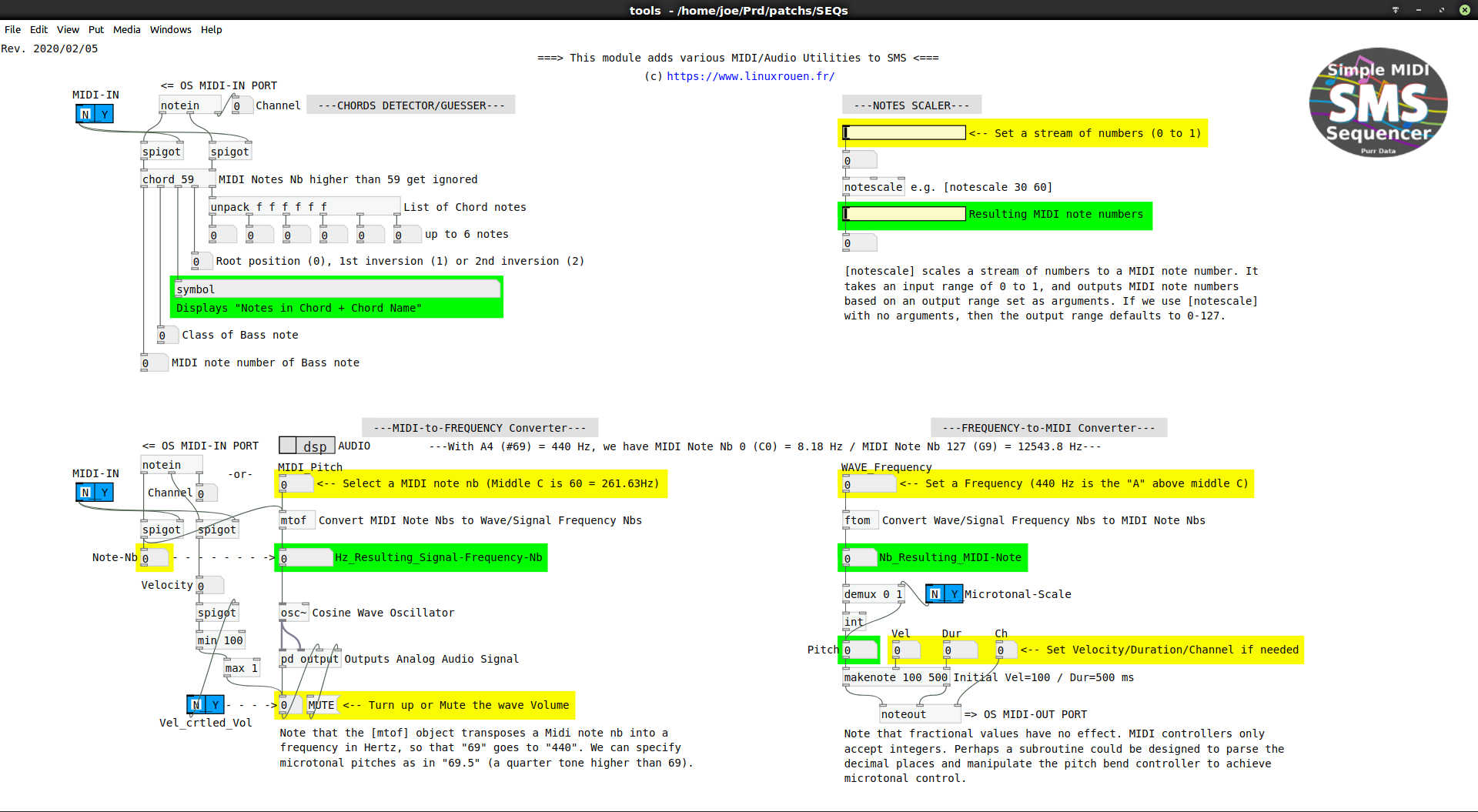1478x812 pixels.
Task: Select N on the Vel_crtled_Vol radio
Action: (196, 704)
